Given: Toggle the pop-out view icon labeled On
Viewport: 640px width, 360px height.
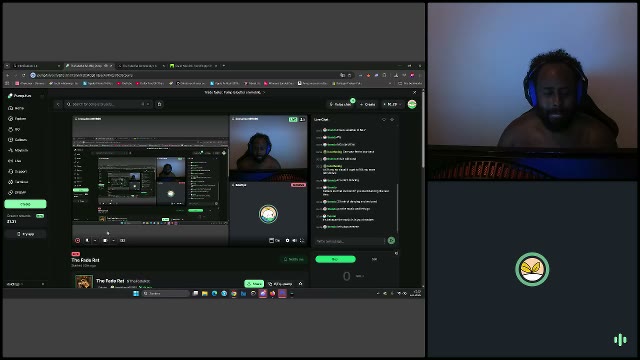Looking at the screenshot, I should (274, 241).
